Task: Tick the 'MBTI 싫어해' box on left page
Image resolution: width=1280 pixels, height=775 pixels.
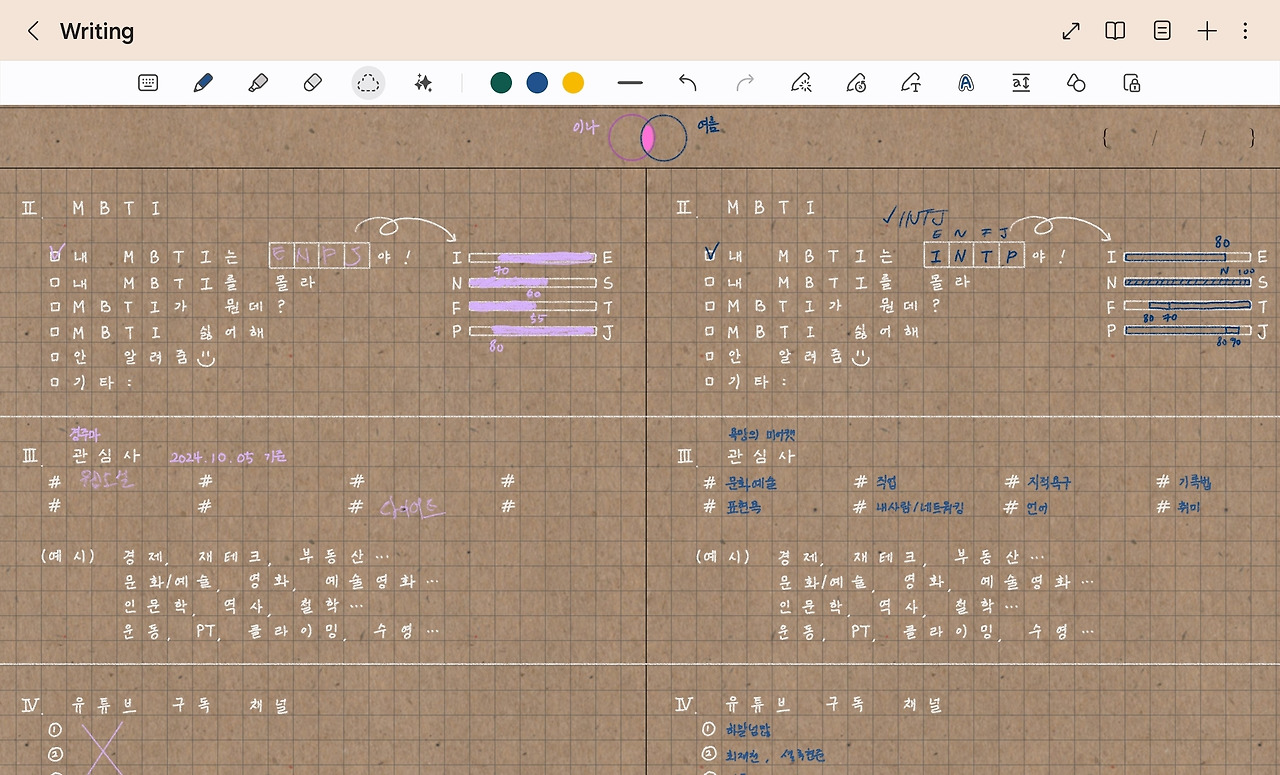Action: pyautogui.click(x=56, y=332)
